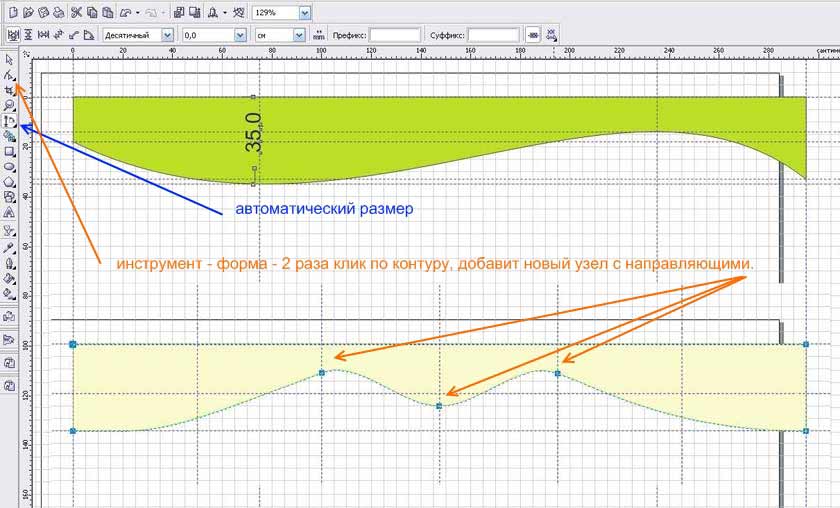This screenshot has width=840, height=508.
Task: Toggle the auto dimension tool mode
Action: (x=12, y=35)
